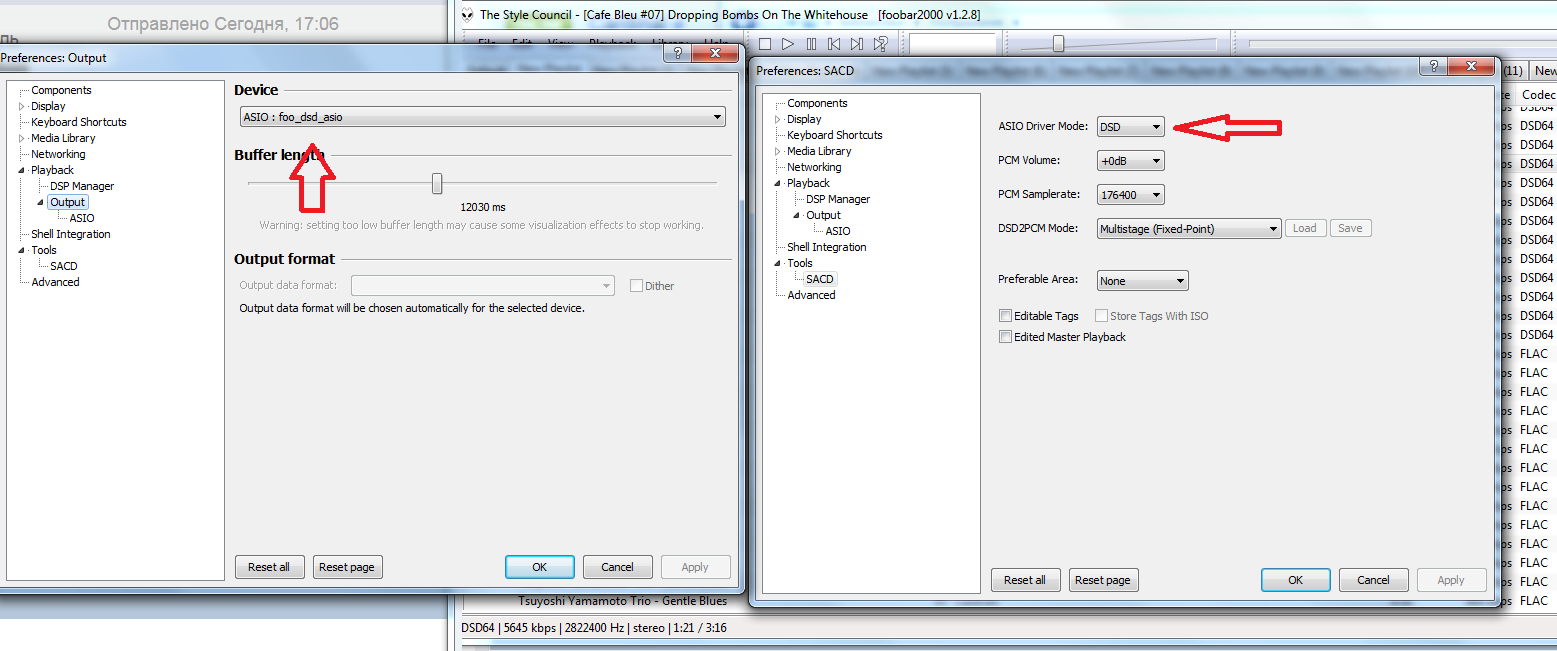The image size is (1557, 651).
Task: Click the Load button beside DSD2PCM Mode
Action: click(x=1305, y=228)
